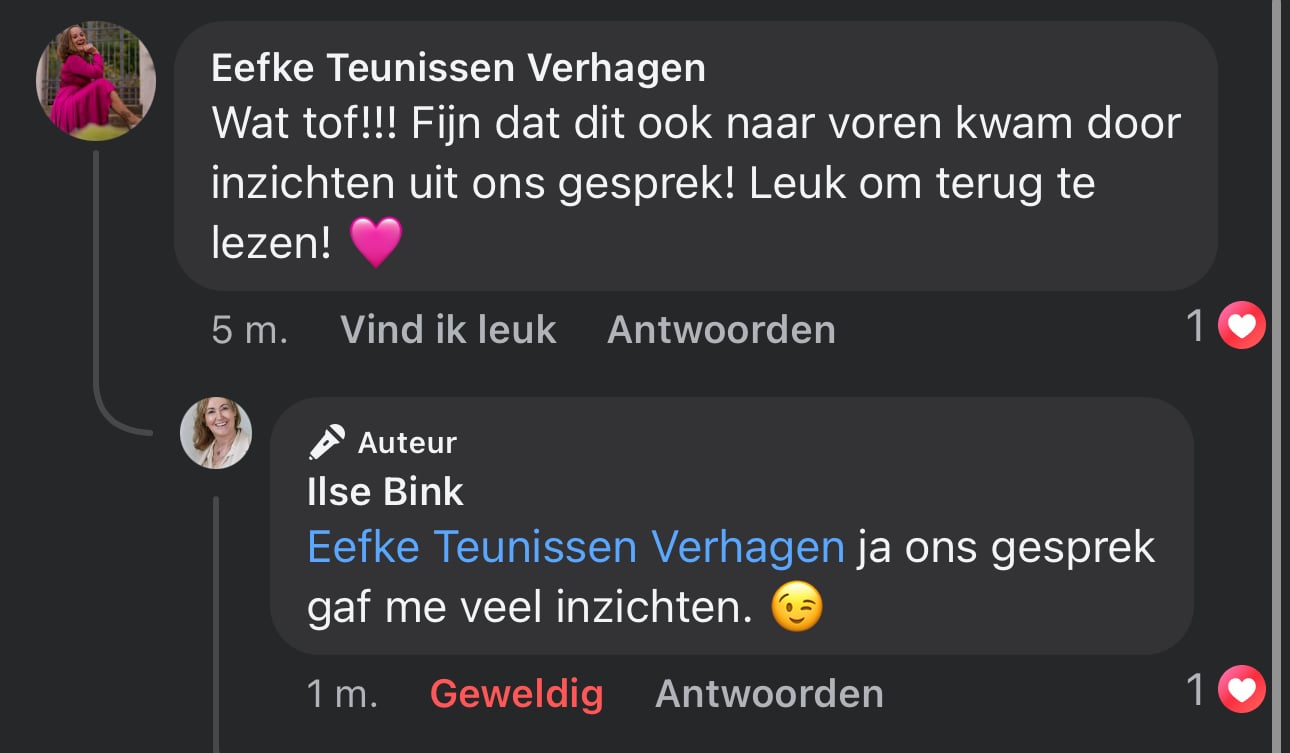Like Eefke's comment with Vind ik leuk
The height and width of the screenshot is (753, 1290).
[x=448, y=329]
